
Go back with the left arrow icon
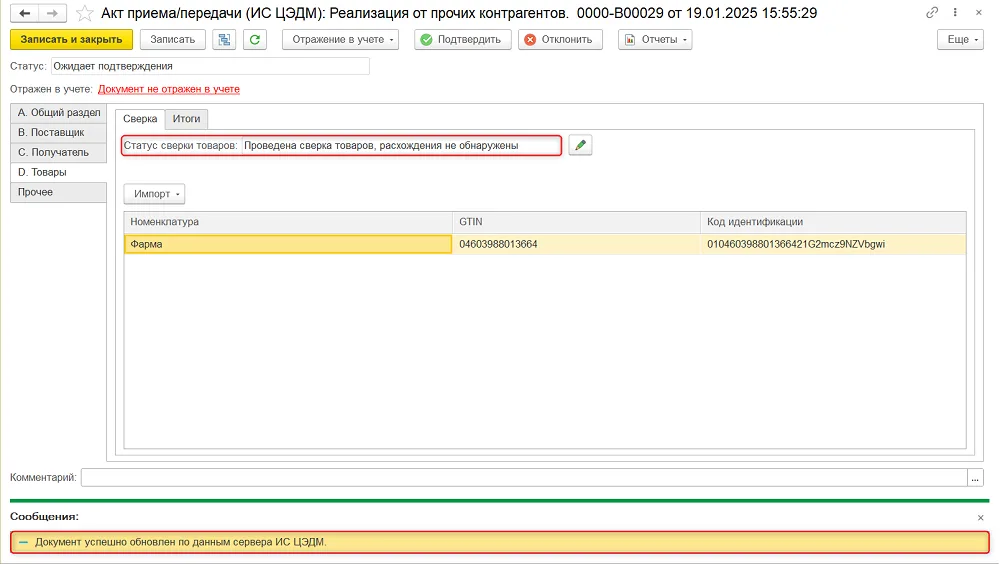coord(24,13)
